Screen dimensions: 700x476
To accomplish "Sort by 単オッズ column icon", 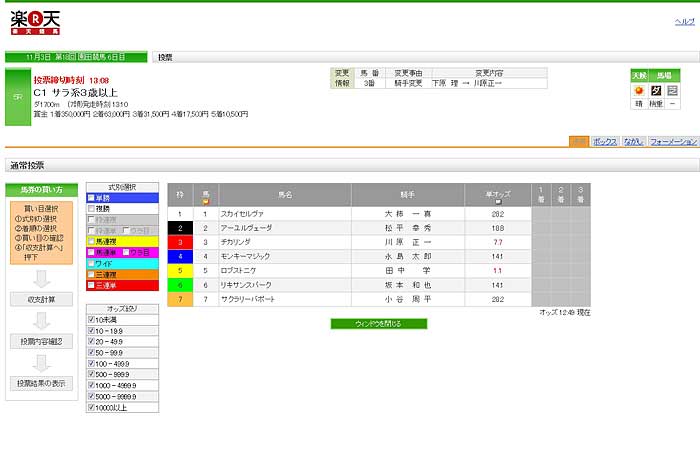I will [x=497, y=200].
